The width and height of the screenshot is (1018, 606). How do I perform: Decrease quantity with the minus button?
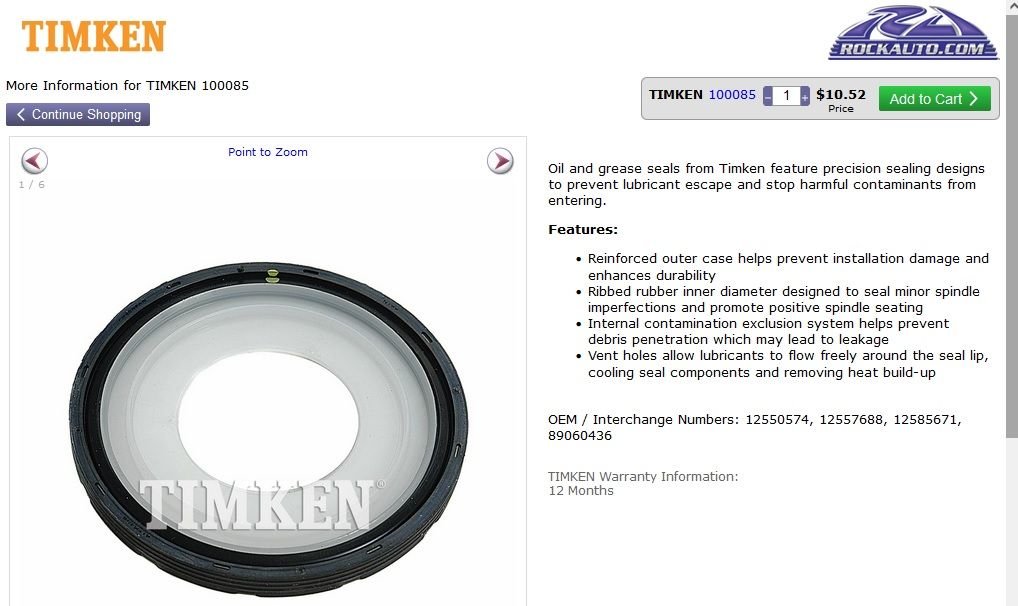click(768, 96)
